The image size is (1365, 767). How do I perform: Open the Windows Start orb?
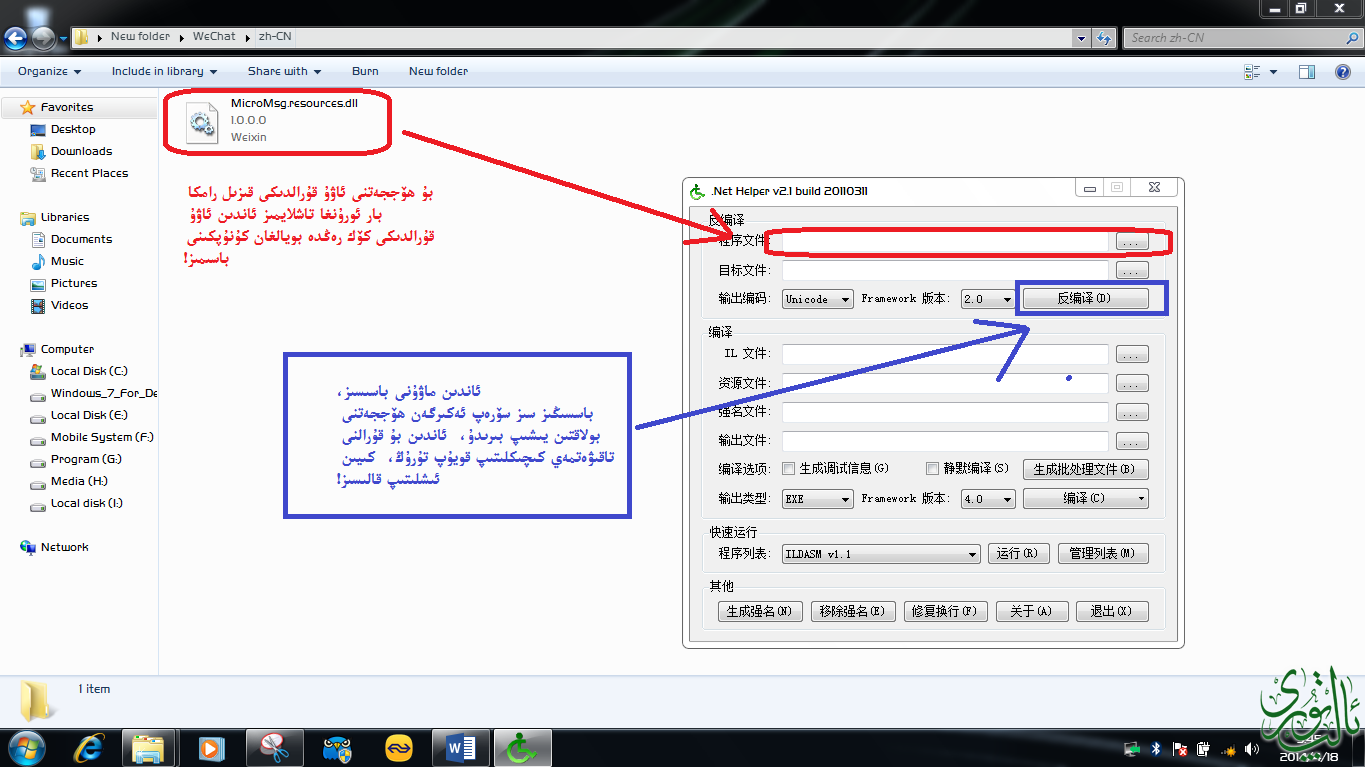click(26, 747)
